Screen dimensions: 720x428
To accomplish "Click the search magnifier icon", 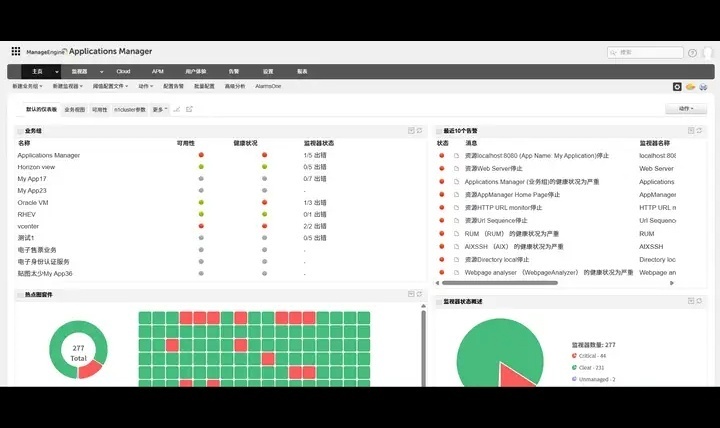I will (x=613, y=53).
